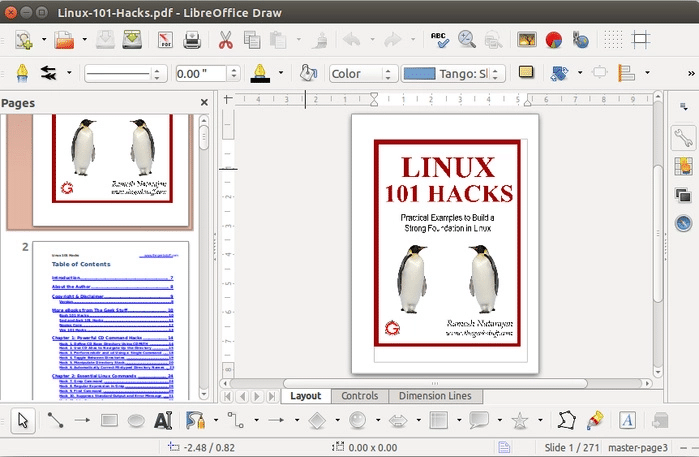Viewport: 699px width, 457px height.
Task: Click the Copy icon
Action: tap(252, 40)
